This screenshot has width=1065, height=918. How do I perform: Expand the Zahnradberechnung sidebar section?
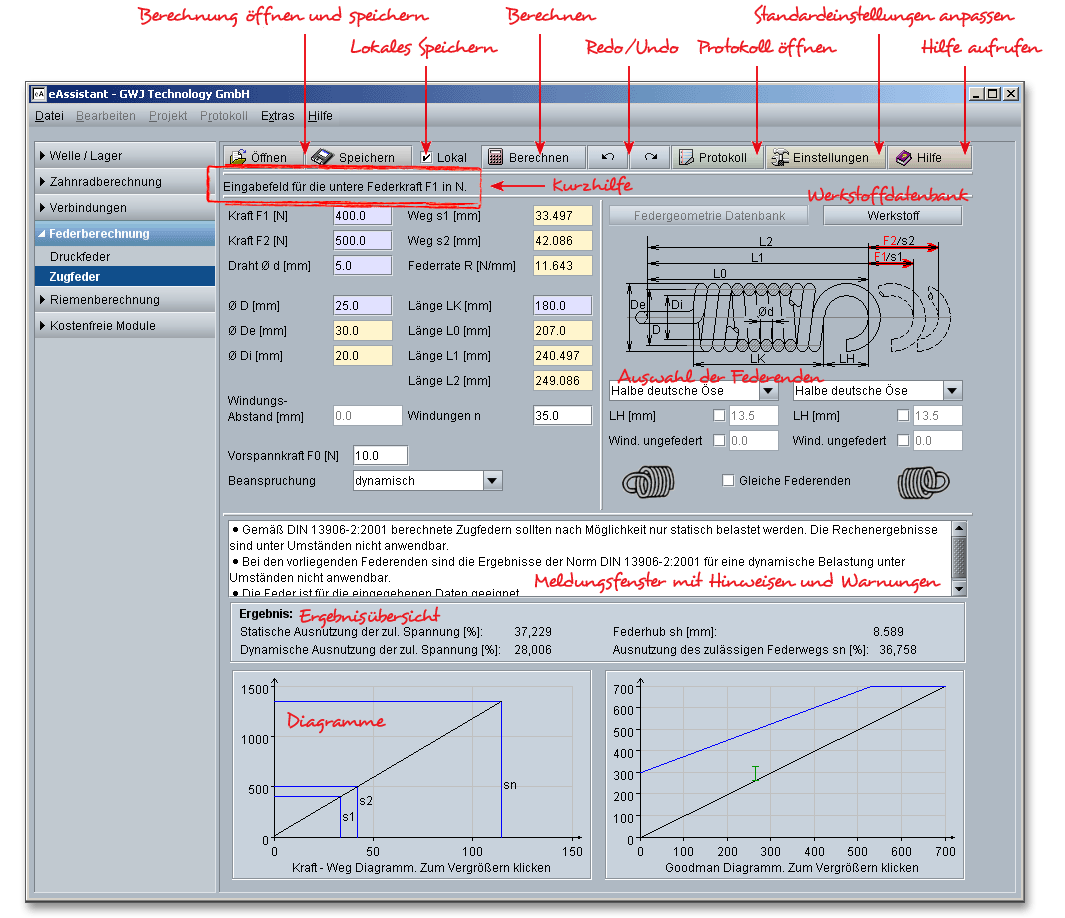[105, 182]
